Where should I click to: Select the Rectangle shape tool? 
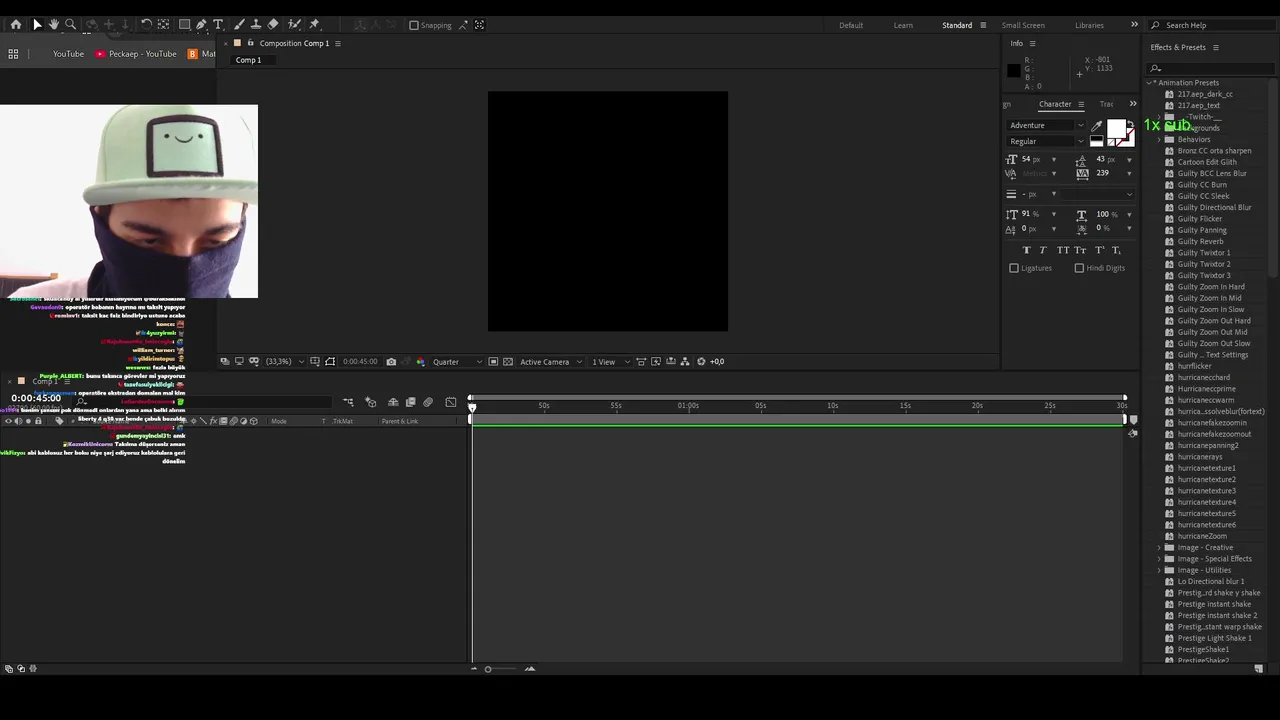(184, 24)
